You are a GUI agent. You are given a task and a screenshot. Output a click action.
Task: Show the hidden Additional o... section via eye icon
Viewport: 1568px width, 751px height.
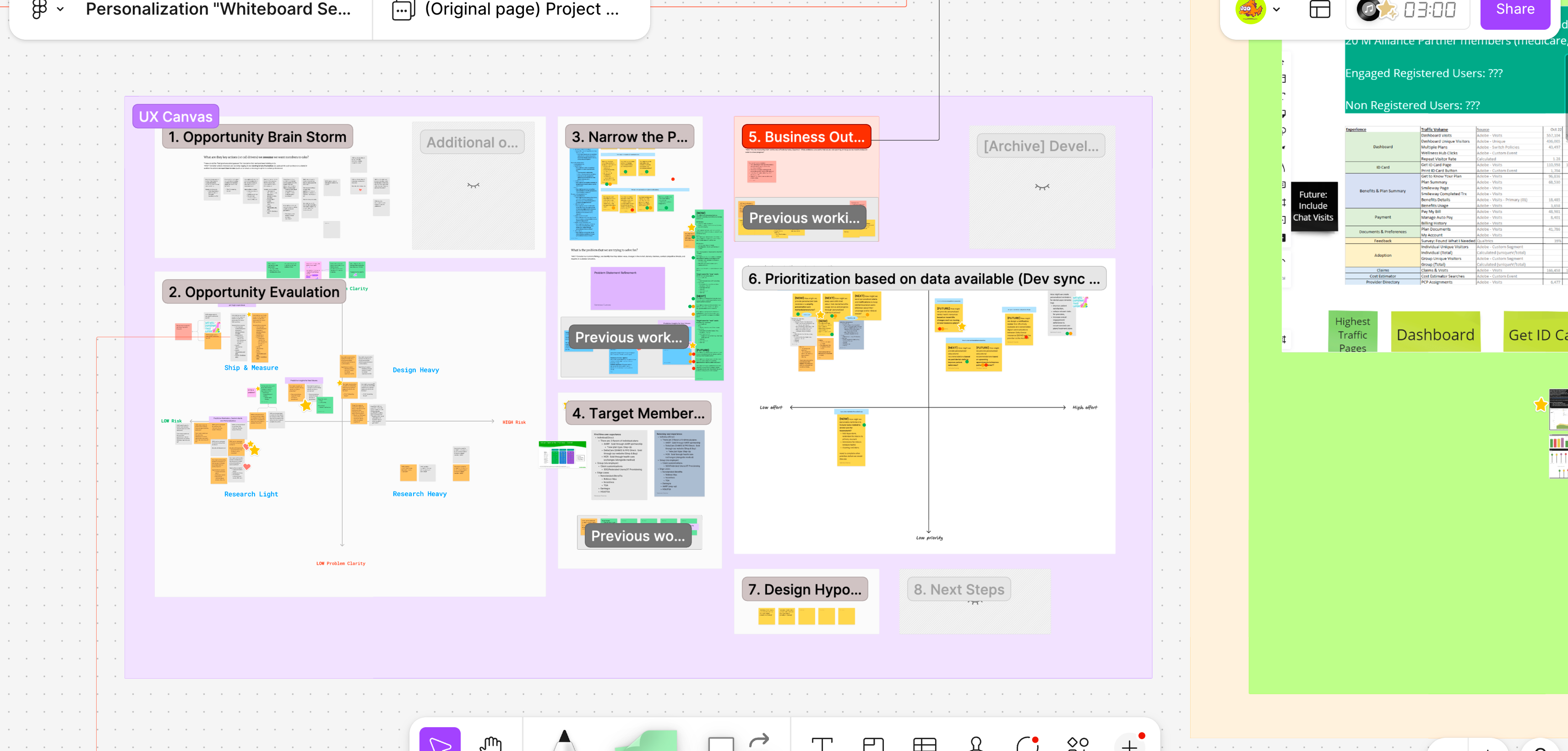click(x=473, y=185)
